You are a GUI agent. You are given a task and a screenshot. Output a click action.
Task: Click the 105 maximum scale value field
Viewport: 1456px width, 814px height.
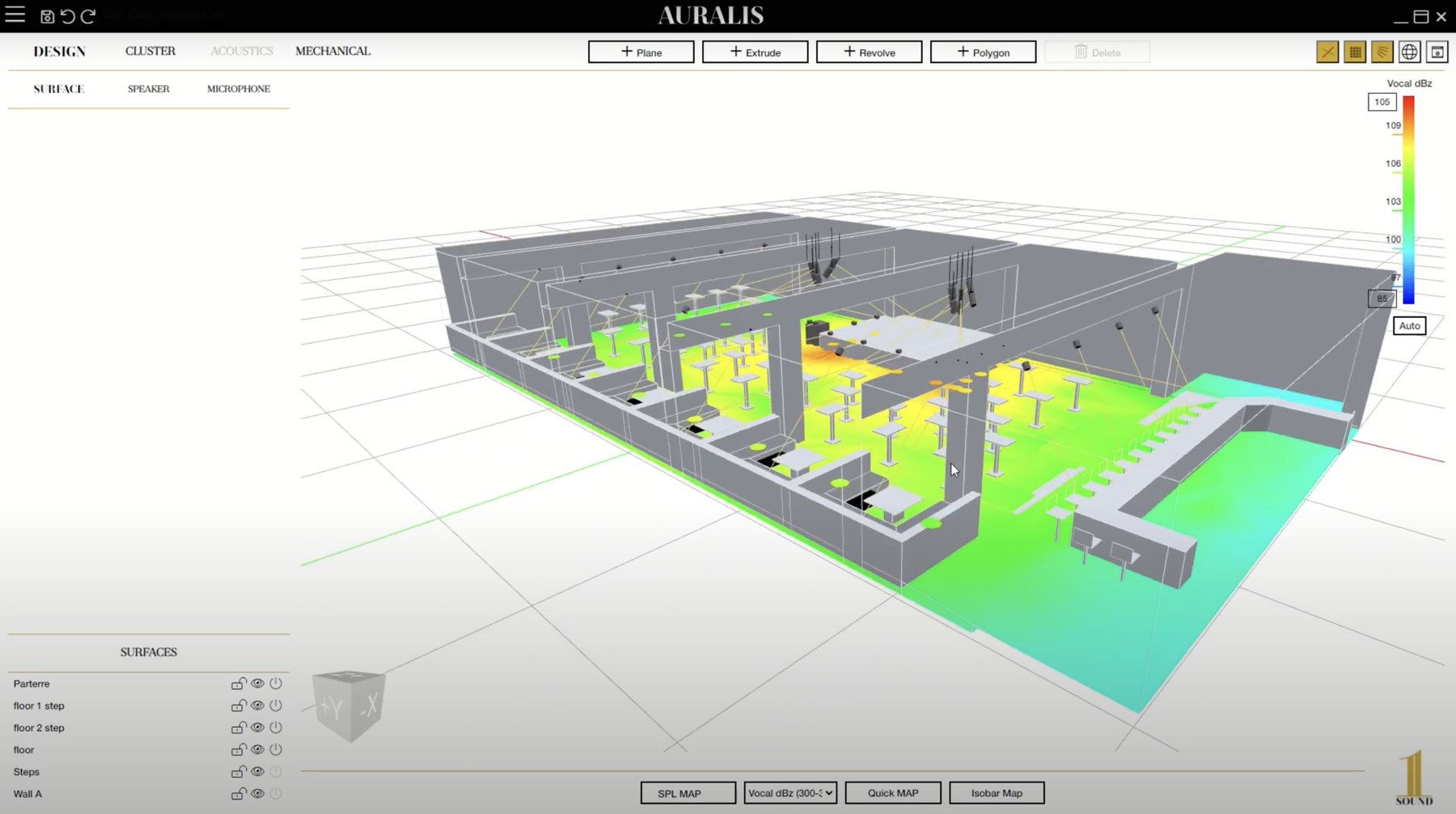(x=1382, y=102)
